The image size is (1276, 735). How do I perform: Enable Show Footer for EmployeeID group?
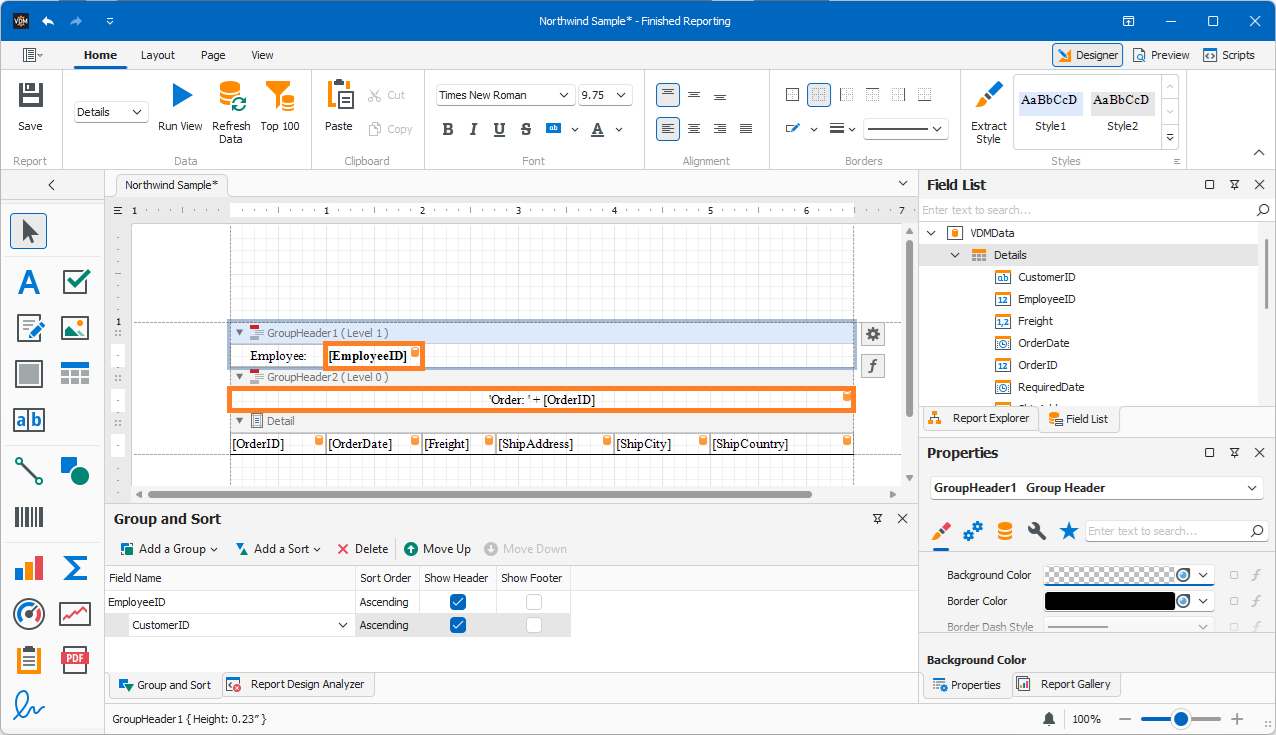[533, 601]
